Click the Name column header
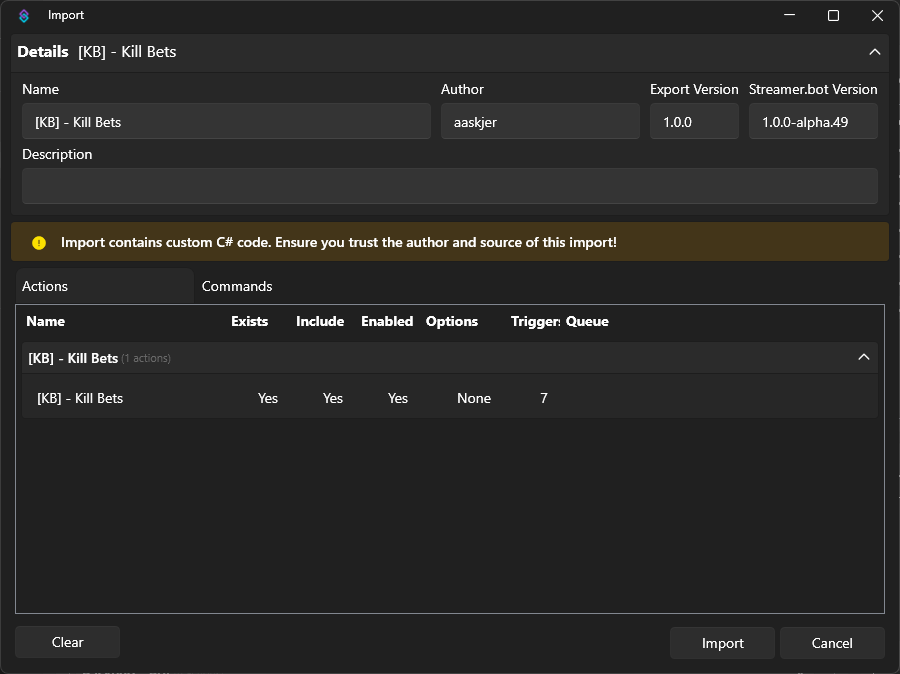Screen dimensions: 900x674 coord(45,321)
